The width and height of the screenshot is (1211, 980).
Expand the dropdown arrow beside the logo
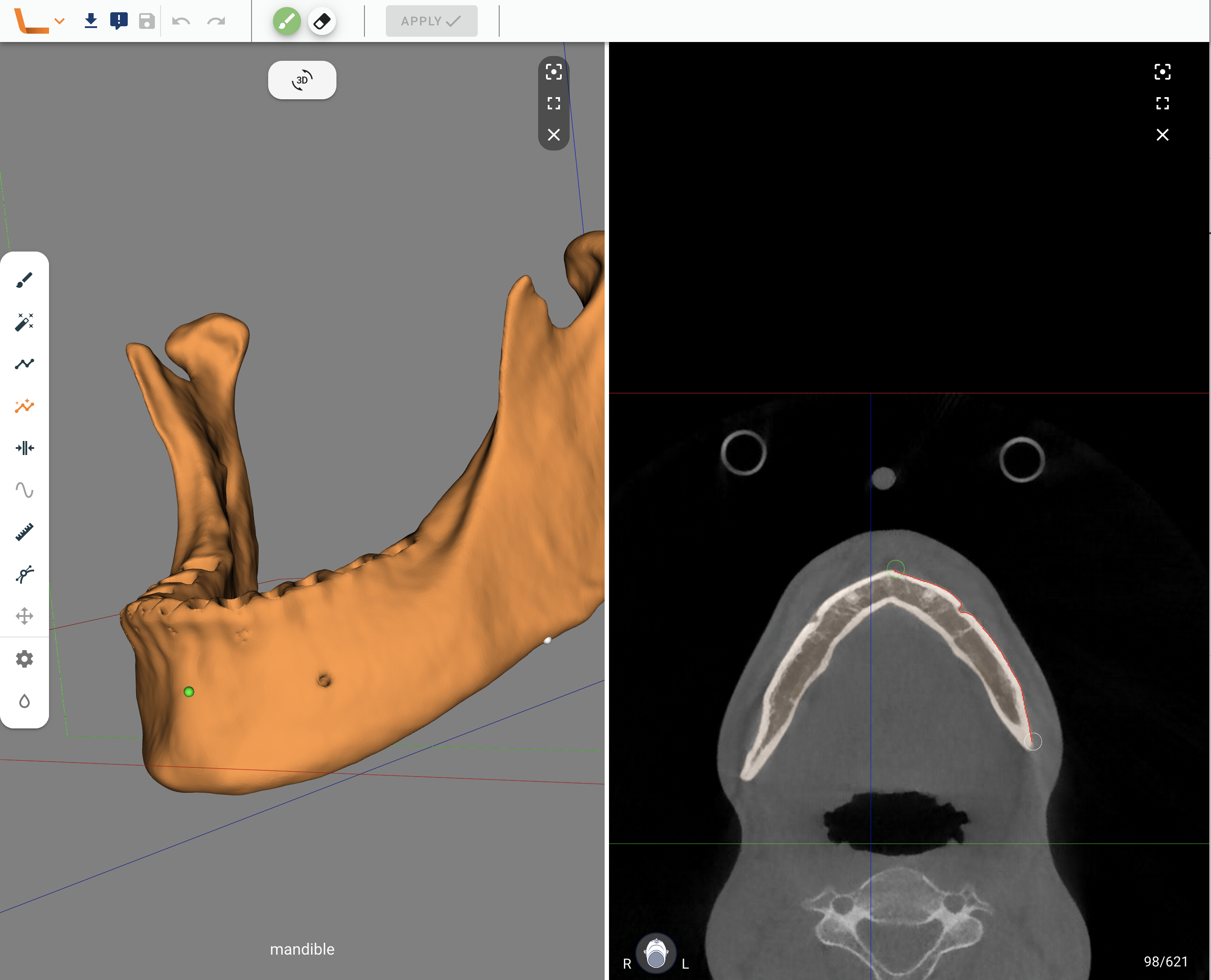[59, 21]
